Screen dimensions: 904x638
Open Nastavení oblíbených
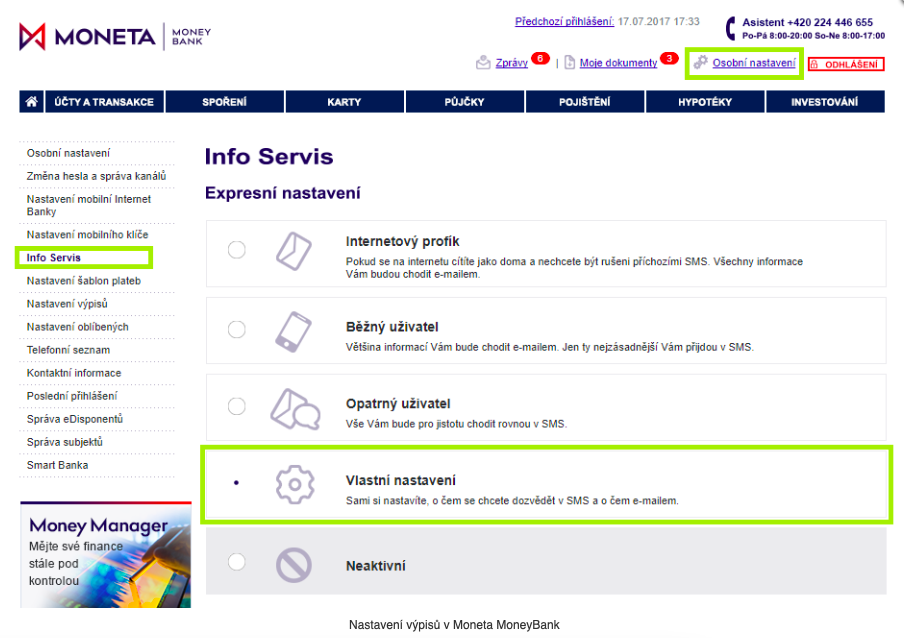[77, 327]
